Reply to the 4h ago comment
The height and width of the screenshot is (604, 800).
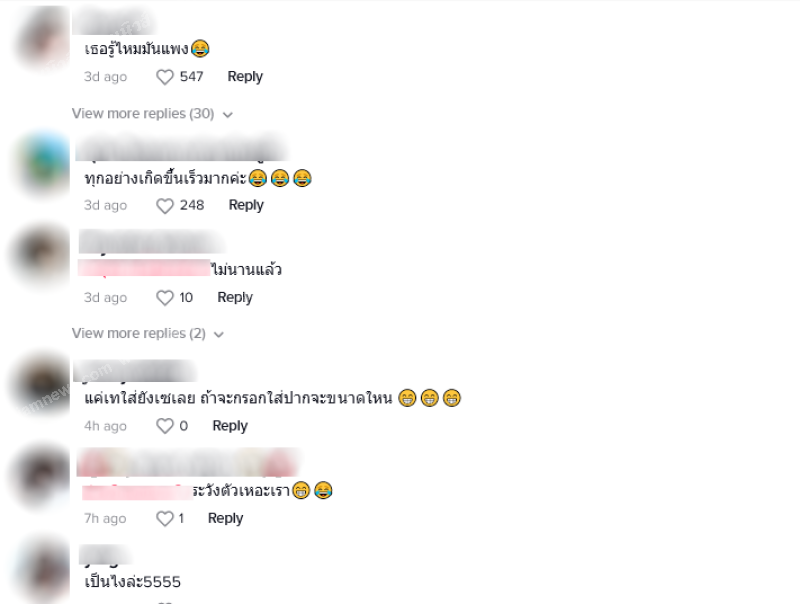coord(230,426)
